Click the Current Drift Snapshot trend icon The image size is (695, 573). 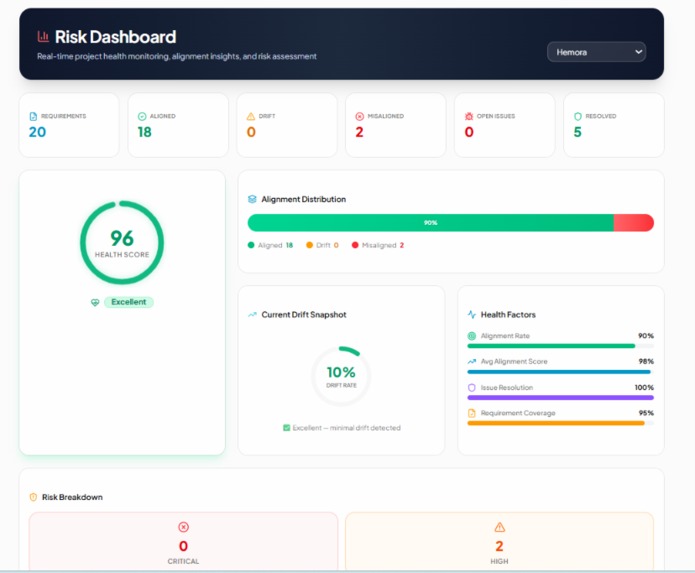pyautogui.click(x=252, y=315)
